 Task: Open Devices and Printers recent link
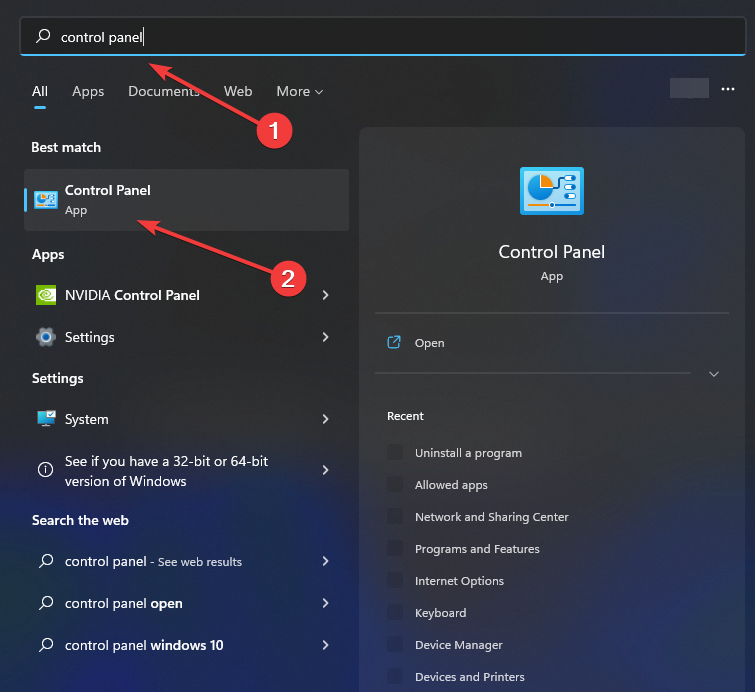469,677
